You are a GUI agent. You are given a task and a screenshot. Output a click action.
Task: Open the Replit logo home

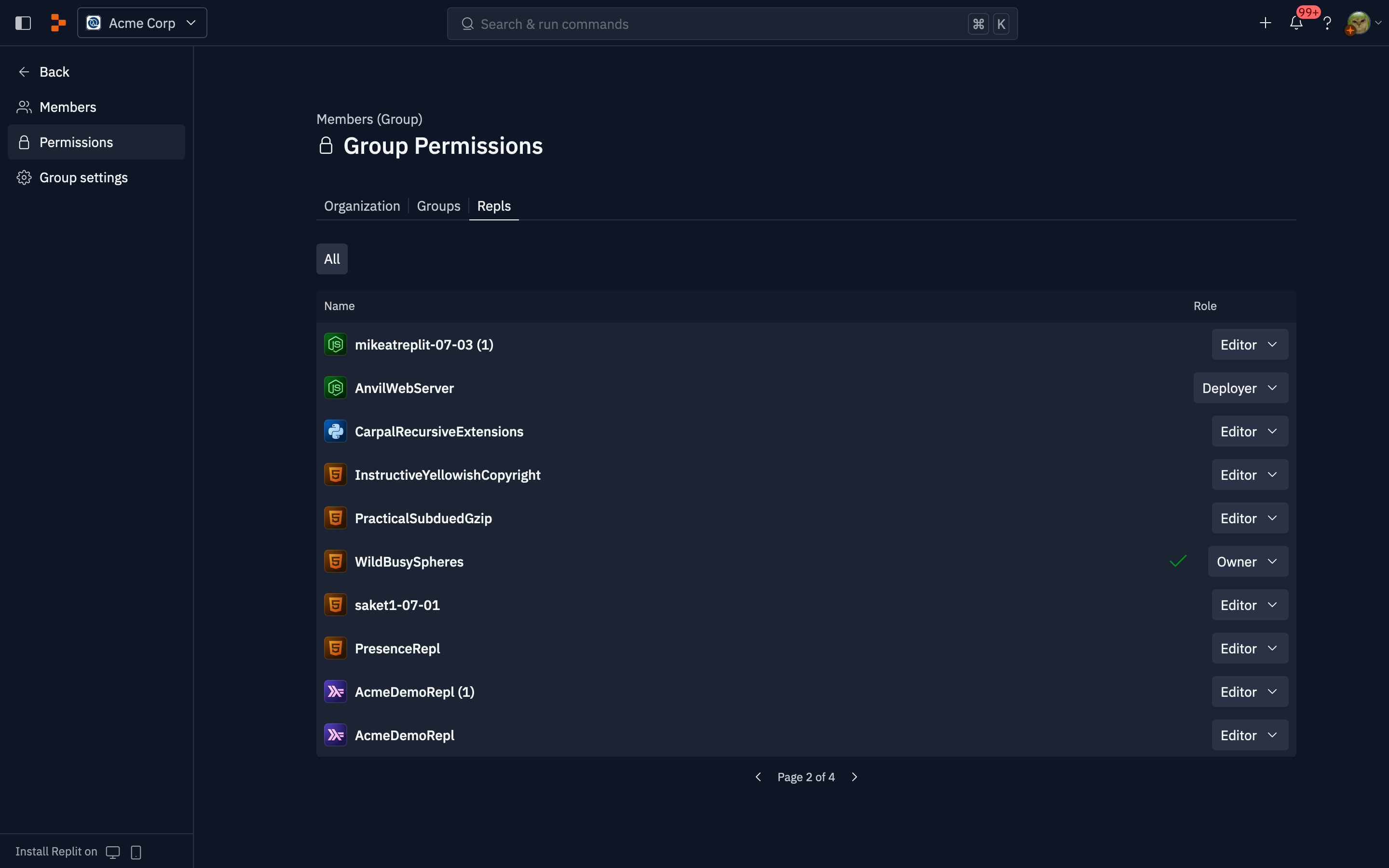(x=58, y=23)
